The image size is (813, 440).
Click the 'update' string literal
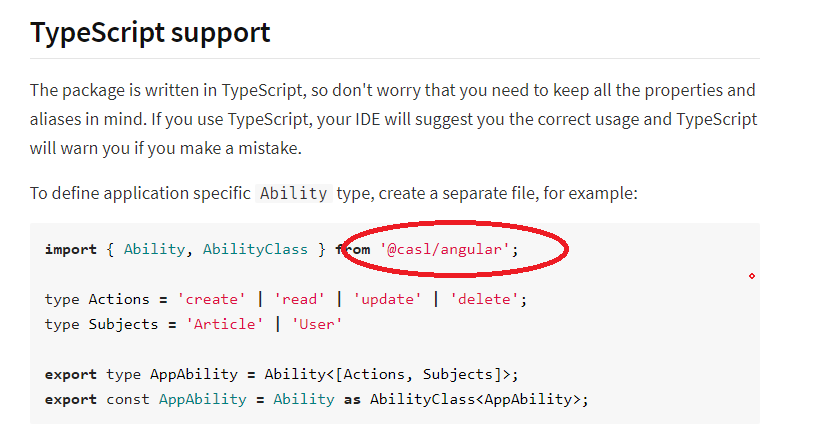387,299
